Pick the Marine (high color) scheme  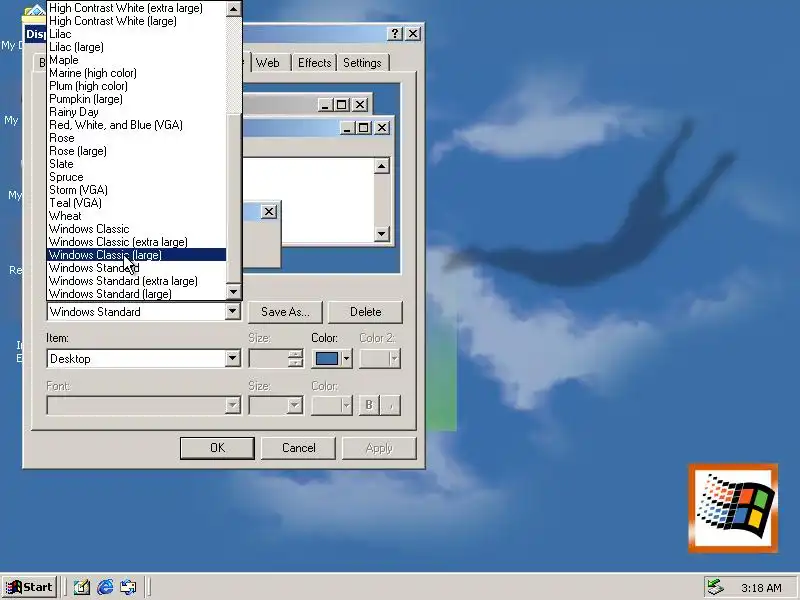[x=136, y=73]
